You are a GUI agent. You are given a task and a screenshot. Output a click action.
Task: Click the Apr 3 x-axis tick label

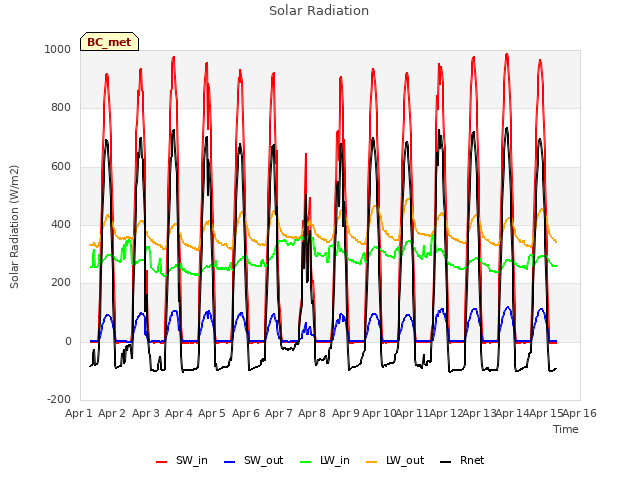coord(146,413)
